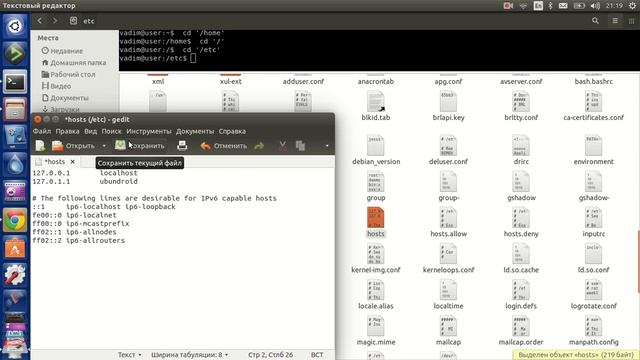The width and height of the screenshot is (640, 360).
Task: Select the kernel-img.conf file
Action: click(376, 259)
